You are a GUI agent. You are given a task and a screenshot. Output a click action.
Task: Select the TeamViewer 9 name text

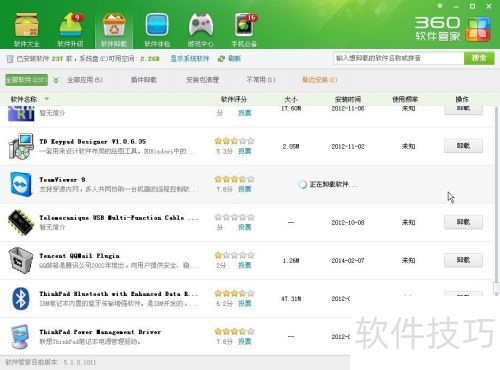pos(62,180)
